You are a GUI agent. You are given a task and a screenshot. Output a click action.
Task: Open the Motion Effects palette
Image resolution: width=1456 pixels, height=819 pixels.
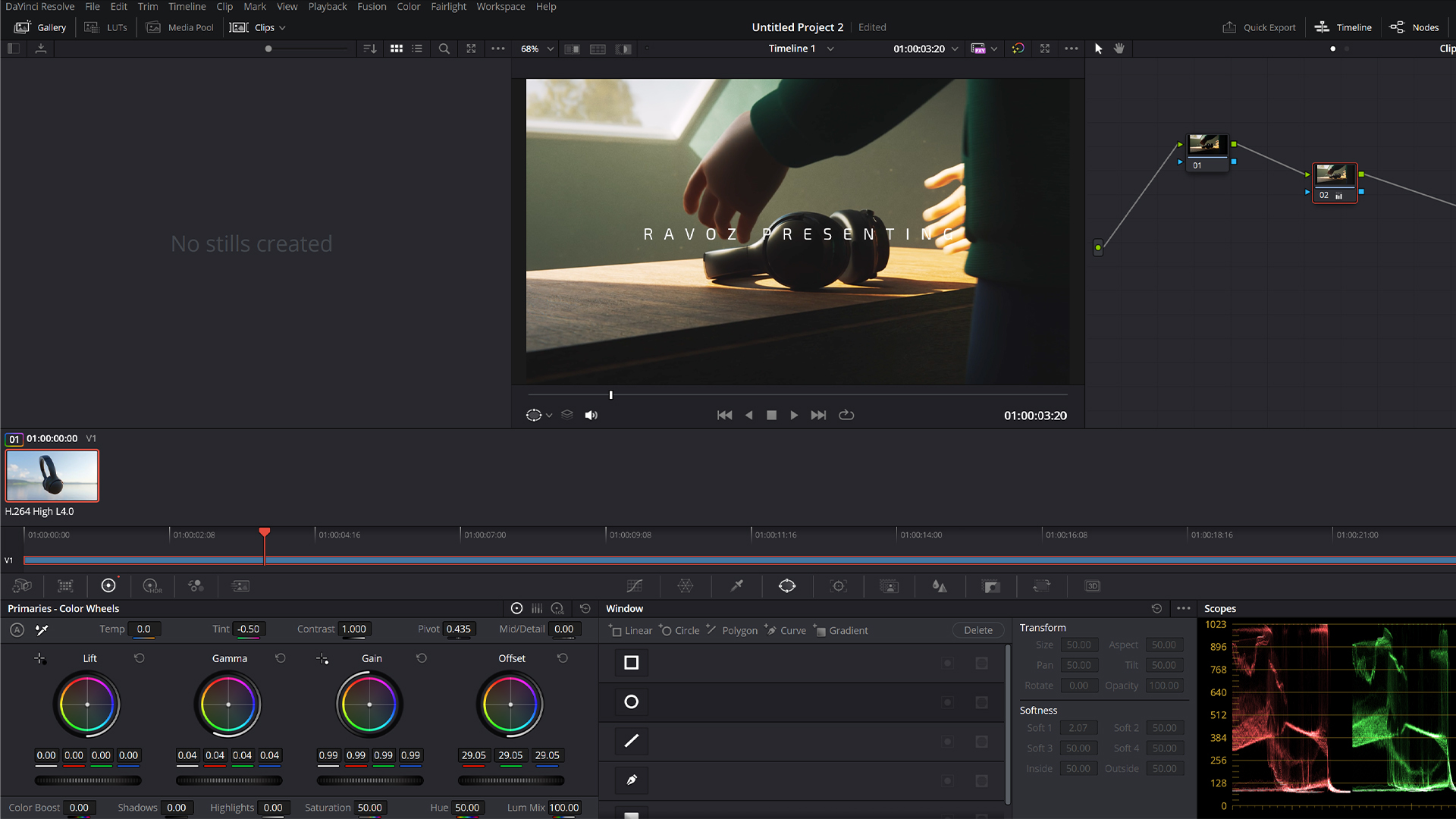[x=240, y=585]
